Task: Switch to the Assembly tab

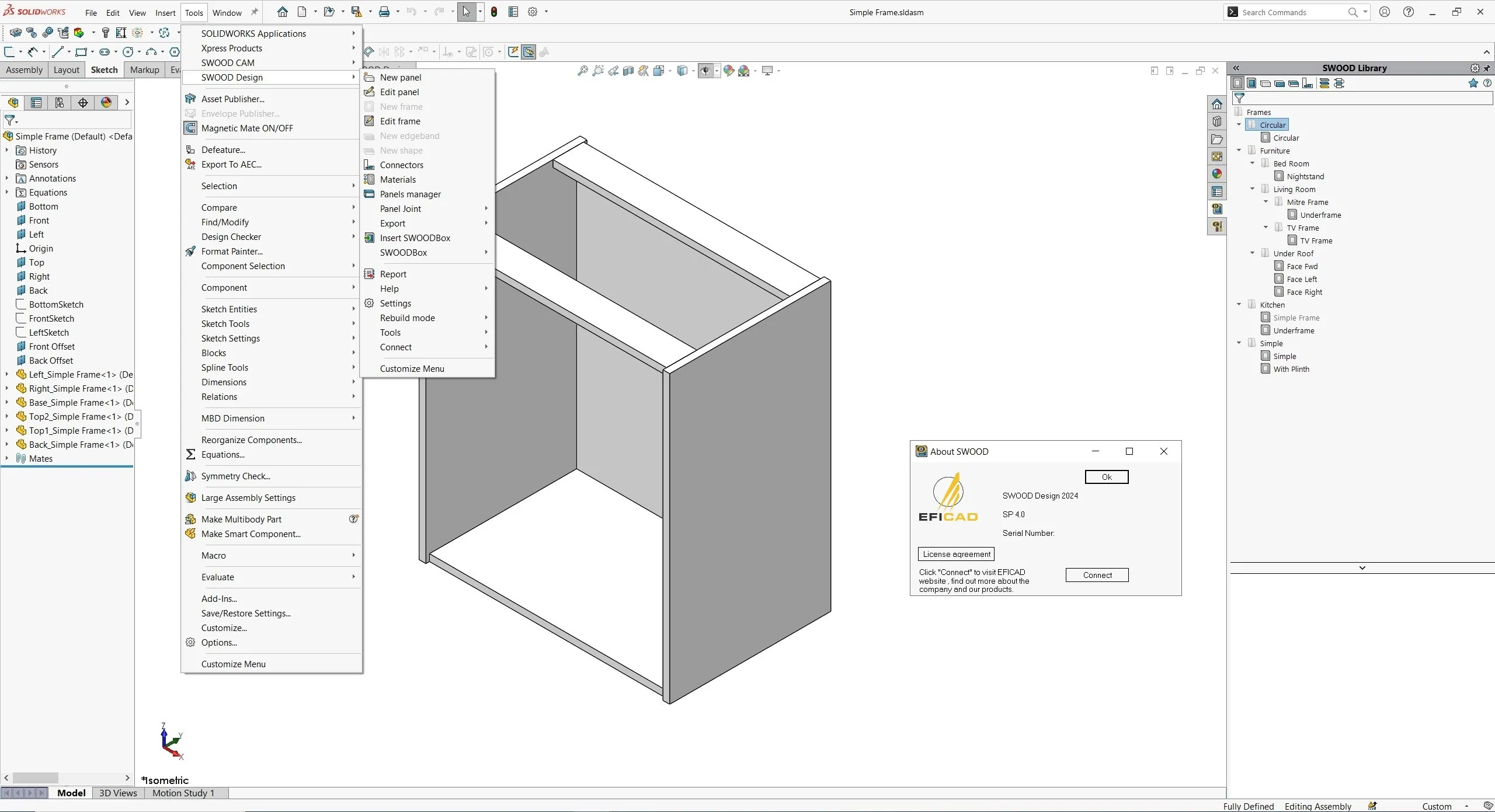Action: coord(24,70)
